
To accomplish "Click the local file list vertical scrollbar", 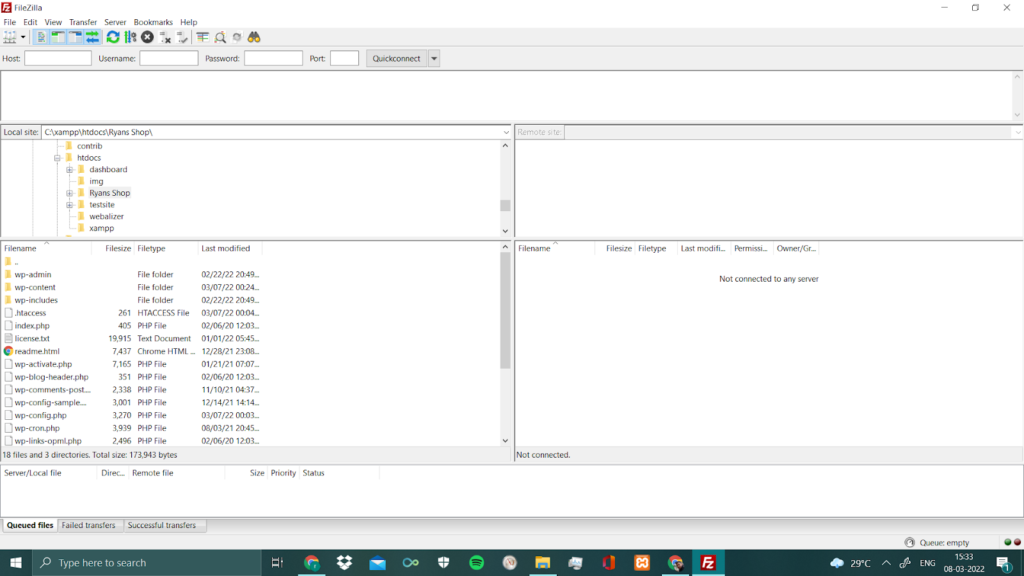I will tap(505, 311).
